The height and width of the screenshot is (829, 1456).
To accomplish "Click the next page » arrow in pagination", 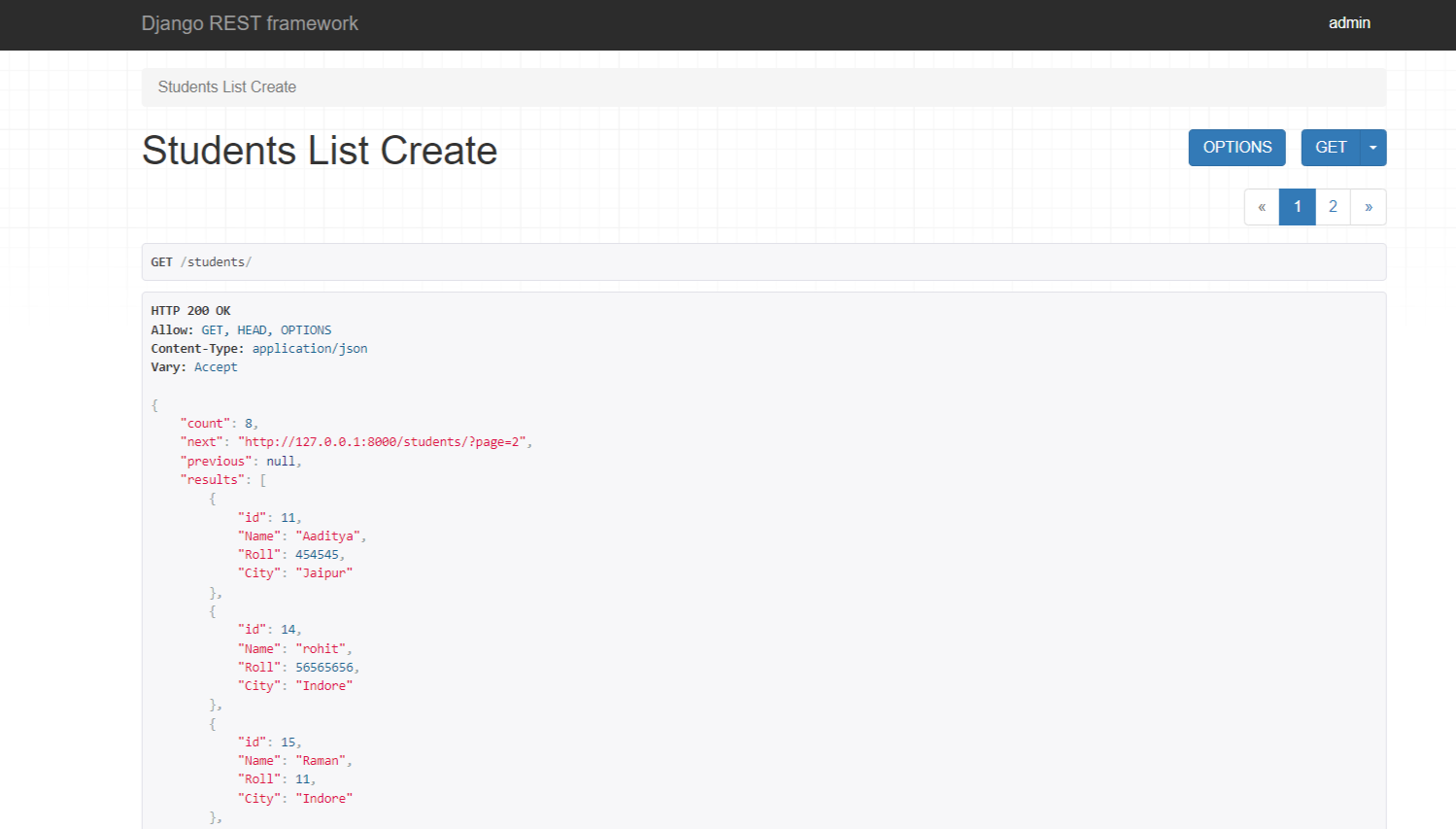I will 1368,207.
